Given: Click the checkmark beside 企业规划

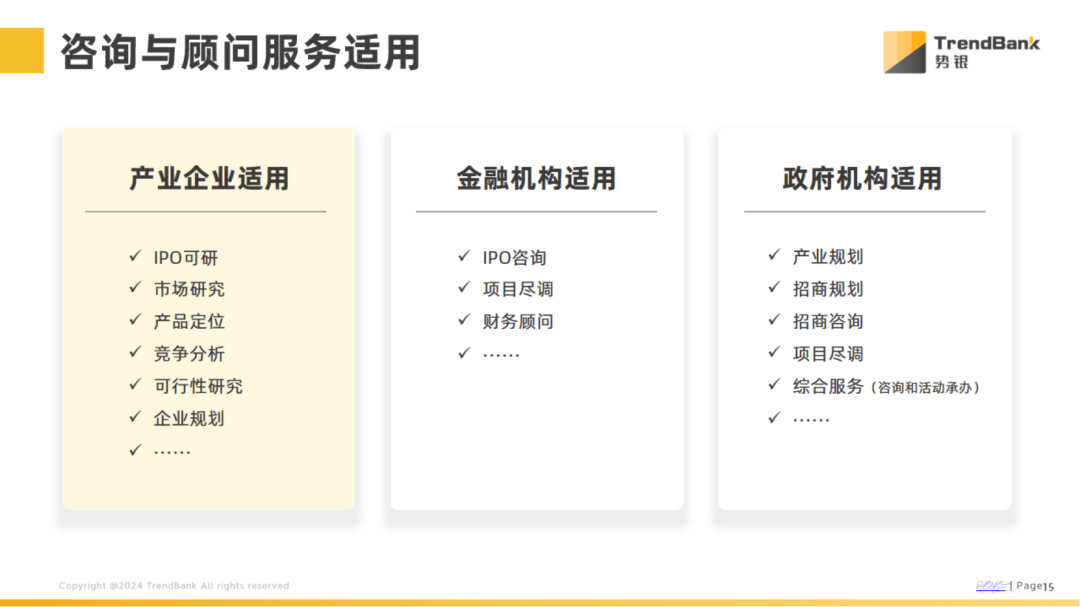Looking at the screenshot, I should [x=135, y=417].
